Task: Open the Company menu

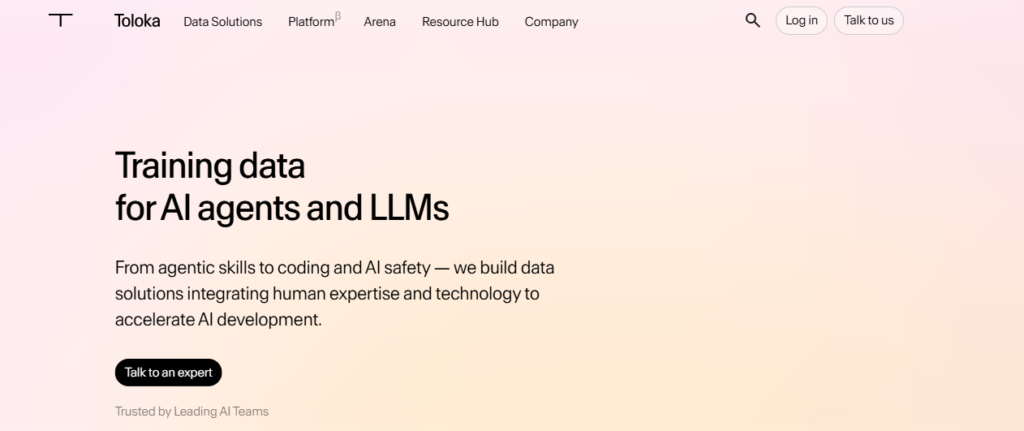Action: [551, 22]
